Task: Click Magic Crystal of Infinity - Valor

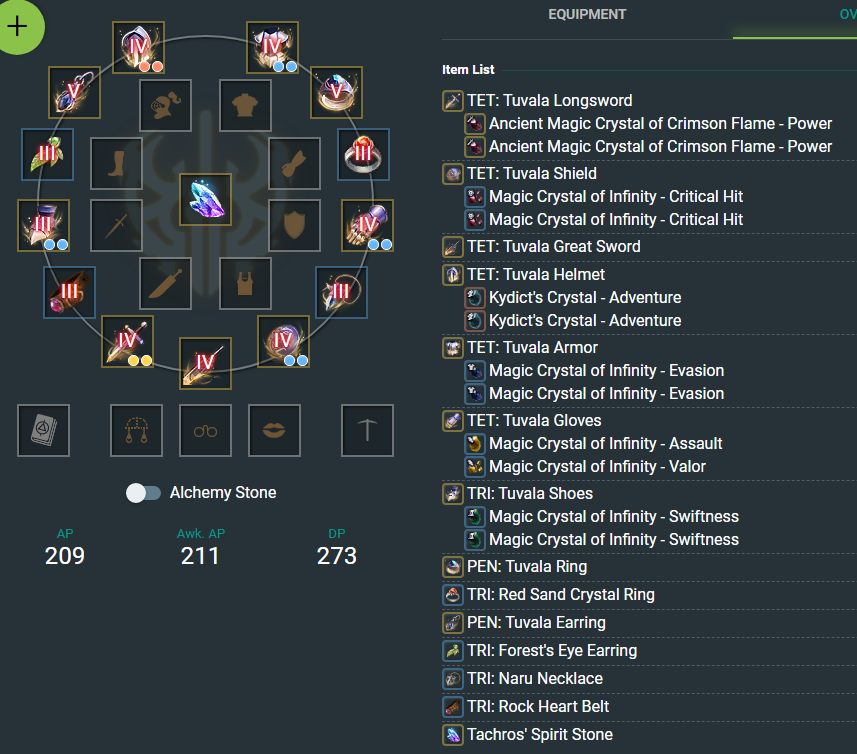Action: tap(597, 467)
